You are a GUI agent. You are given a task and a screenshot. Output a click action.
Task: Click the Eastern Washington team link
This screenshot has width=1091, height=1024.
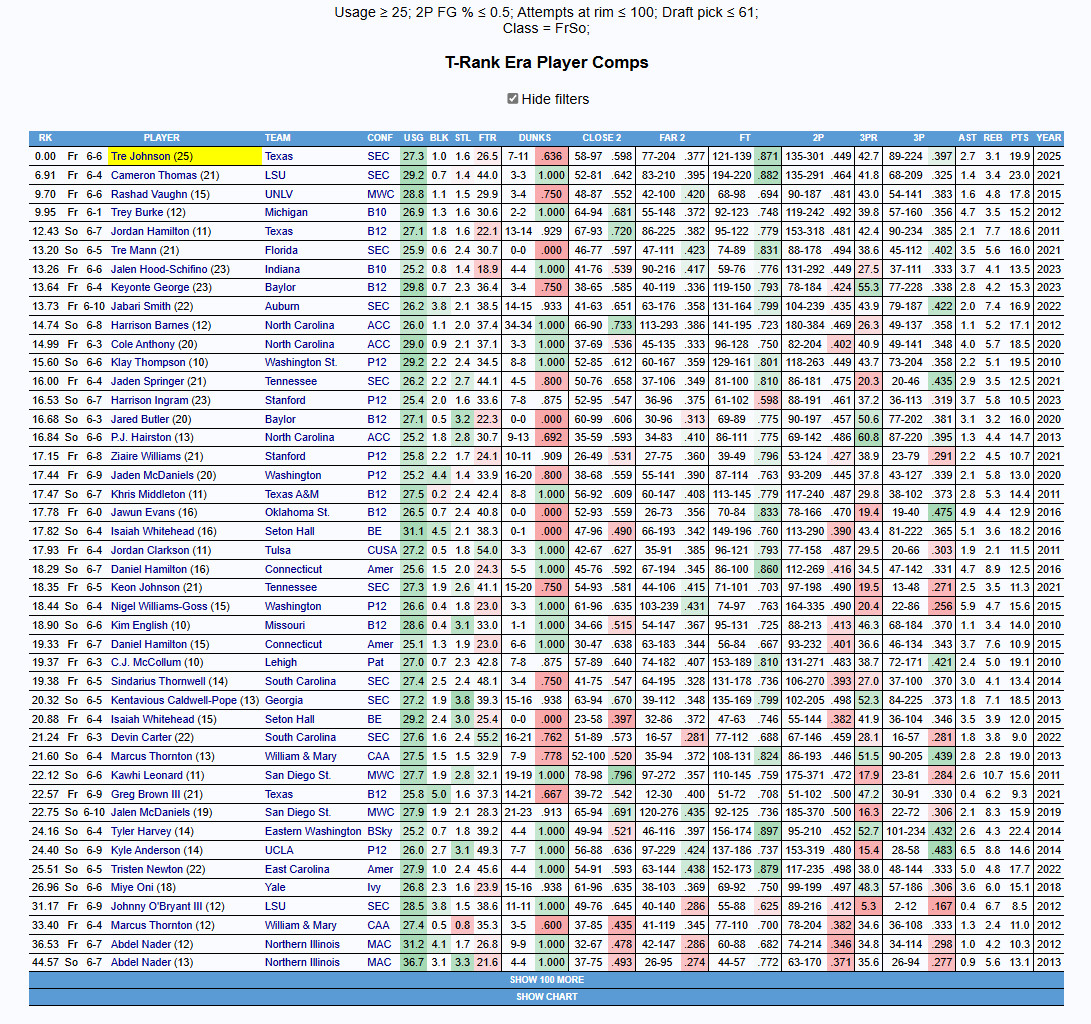coord(313,831)
